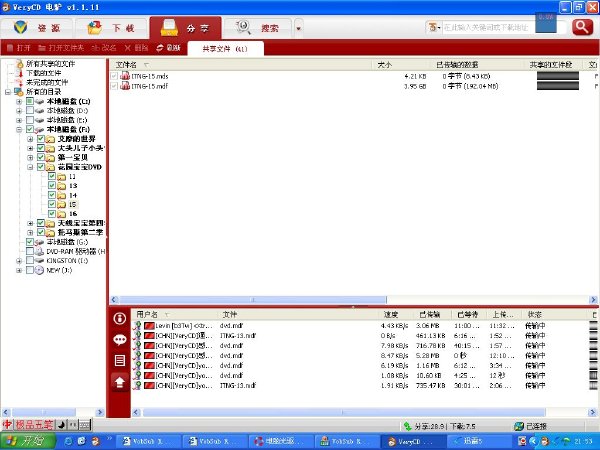The image size is (600, 450).
Task: Click 打开文件夹 open folder button
Action: (x=60, y=48)
